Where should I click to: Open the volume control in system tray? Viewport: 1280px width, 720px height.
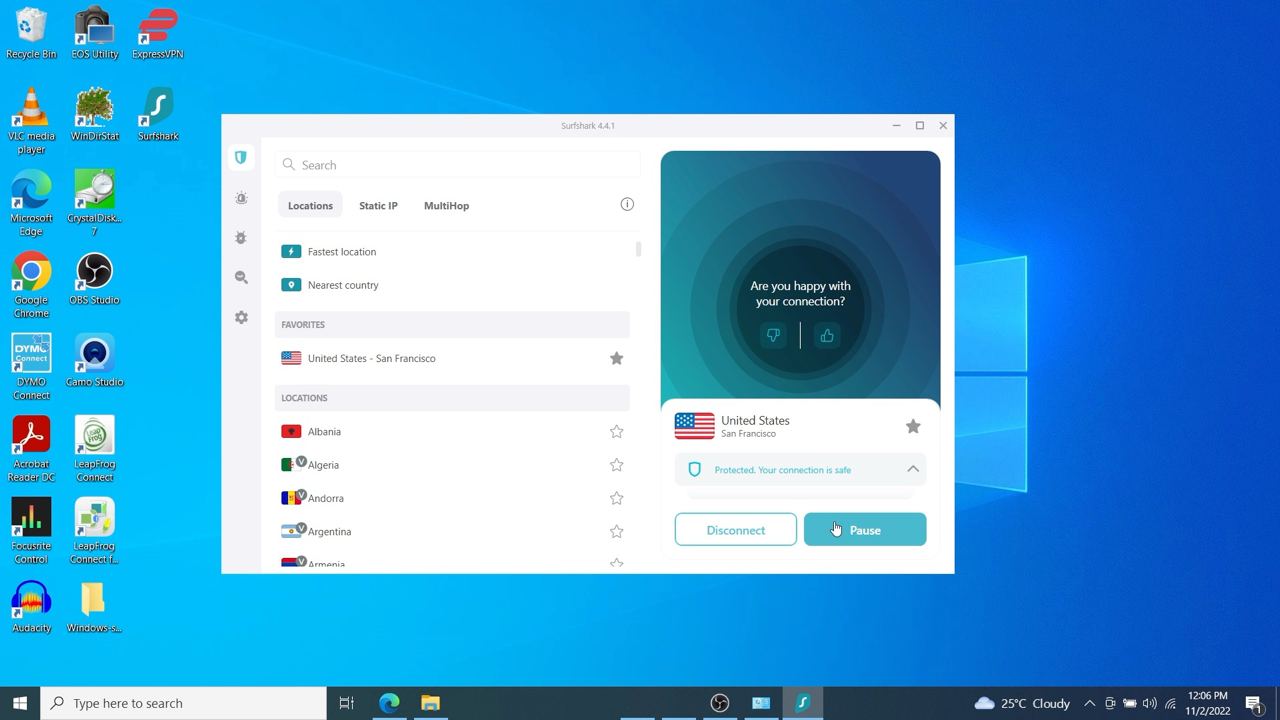(1149, 703)
